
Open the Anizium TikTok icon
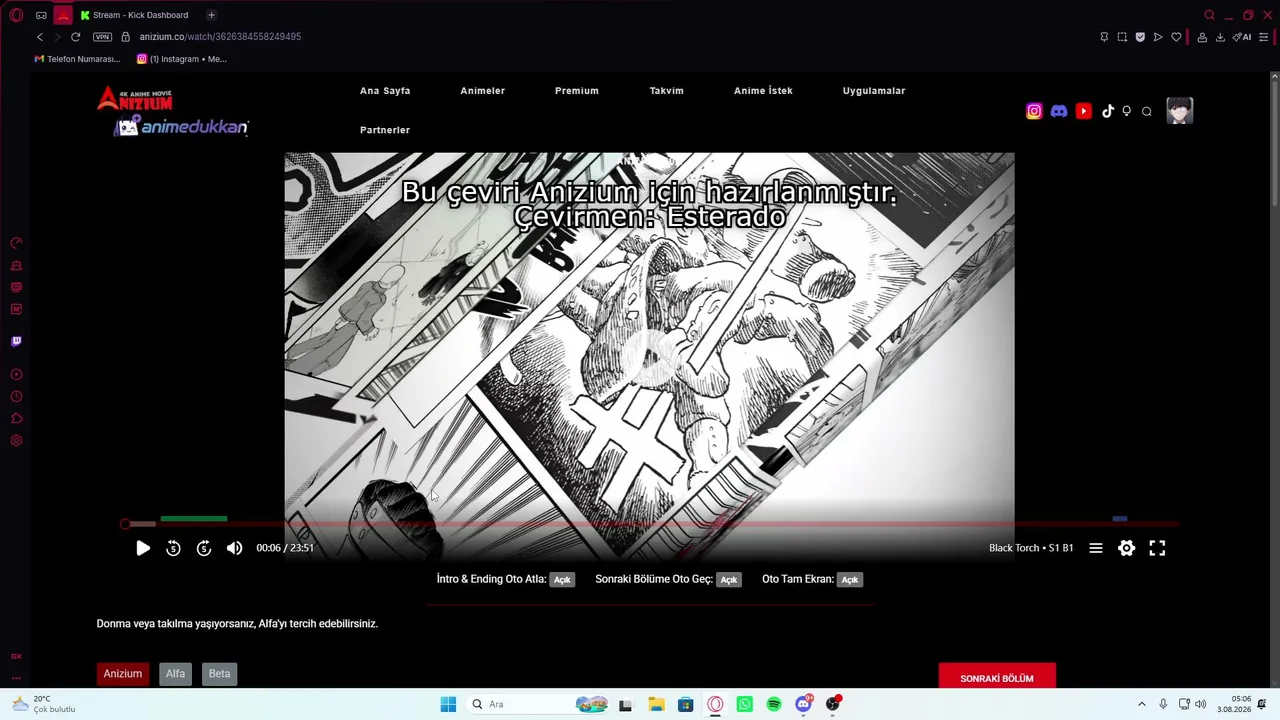pos(1107,111)
